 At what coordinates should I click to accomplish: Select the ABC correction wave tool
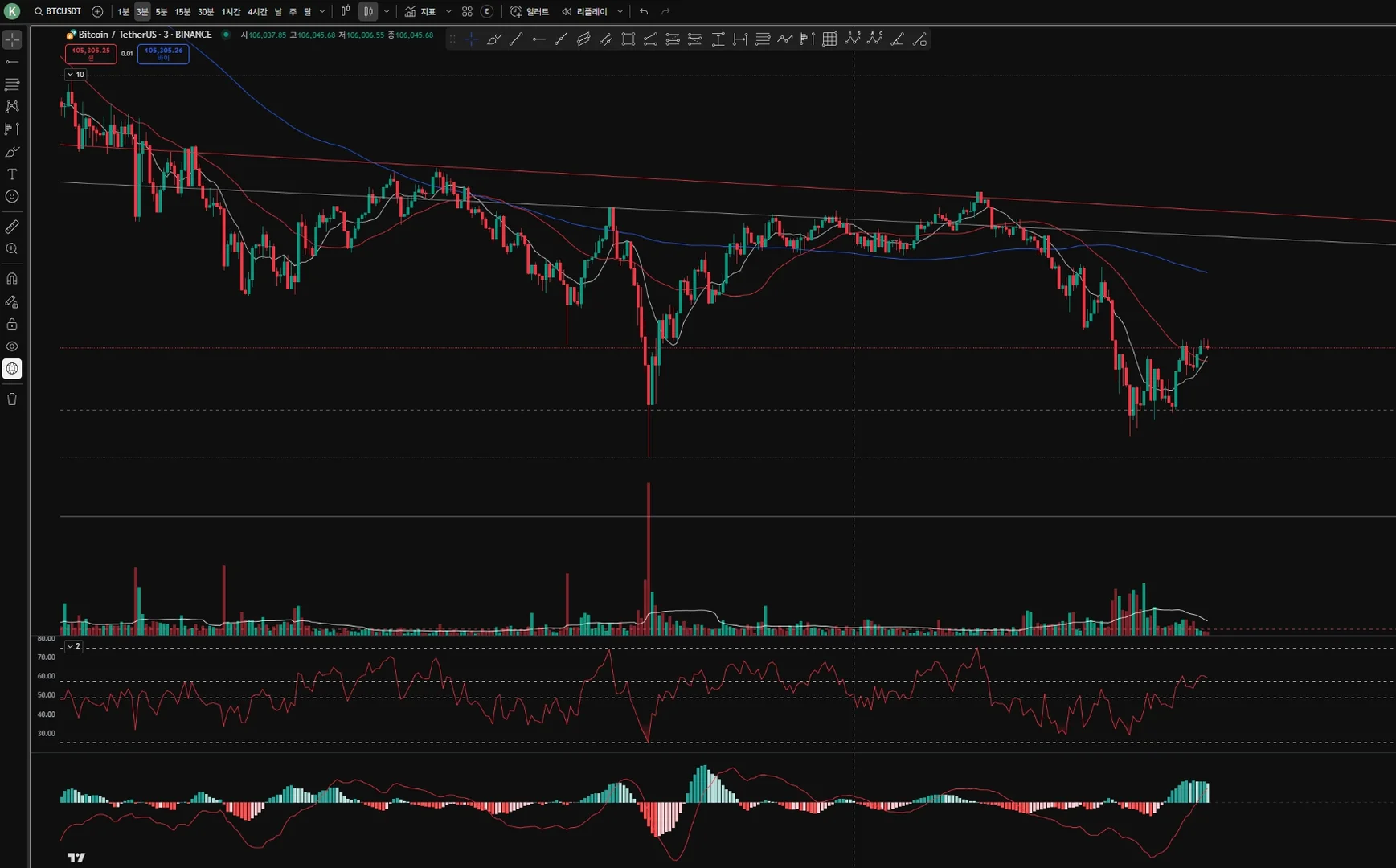tap(875, 39)
